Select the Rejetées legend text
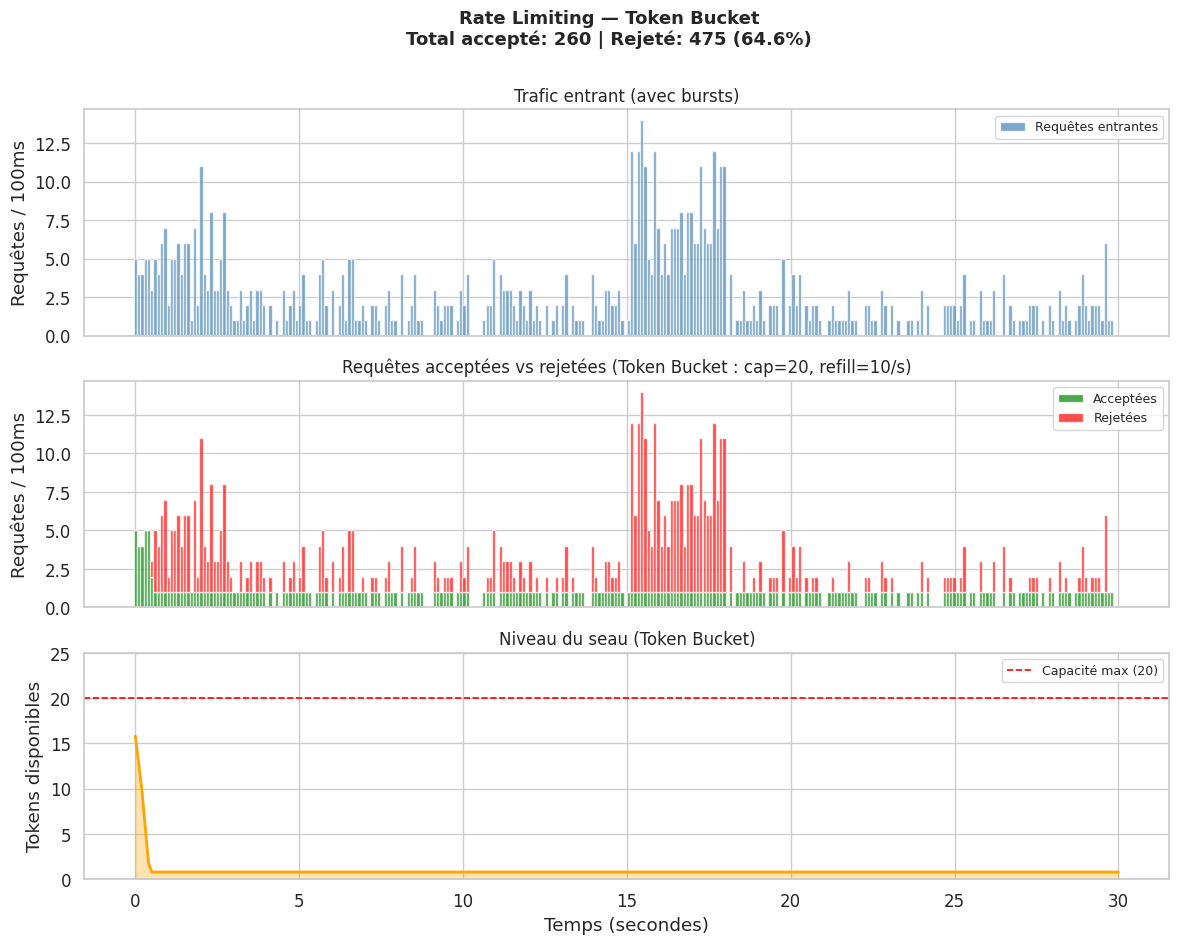1179x944 pixels. click(1120, 418)
